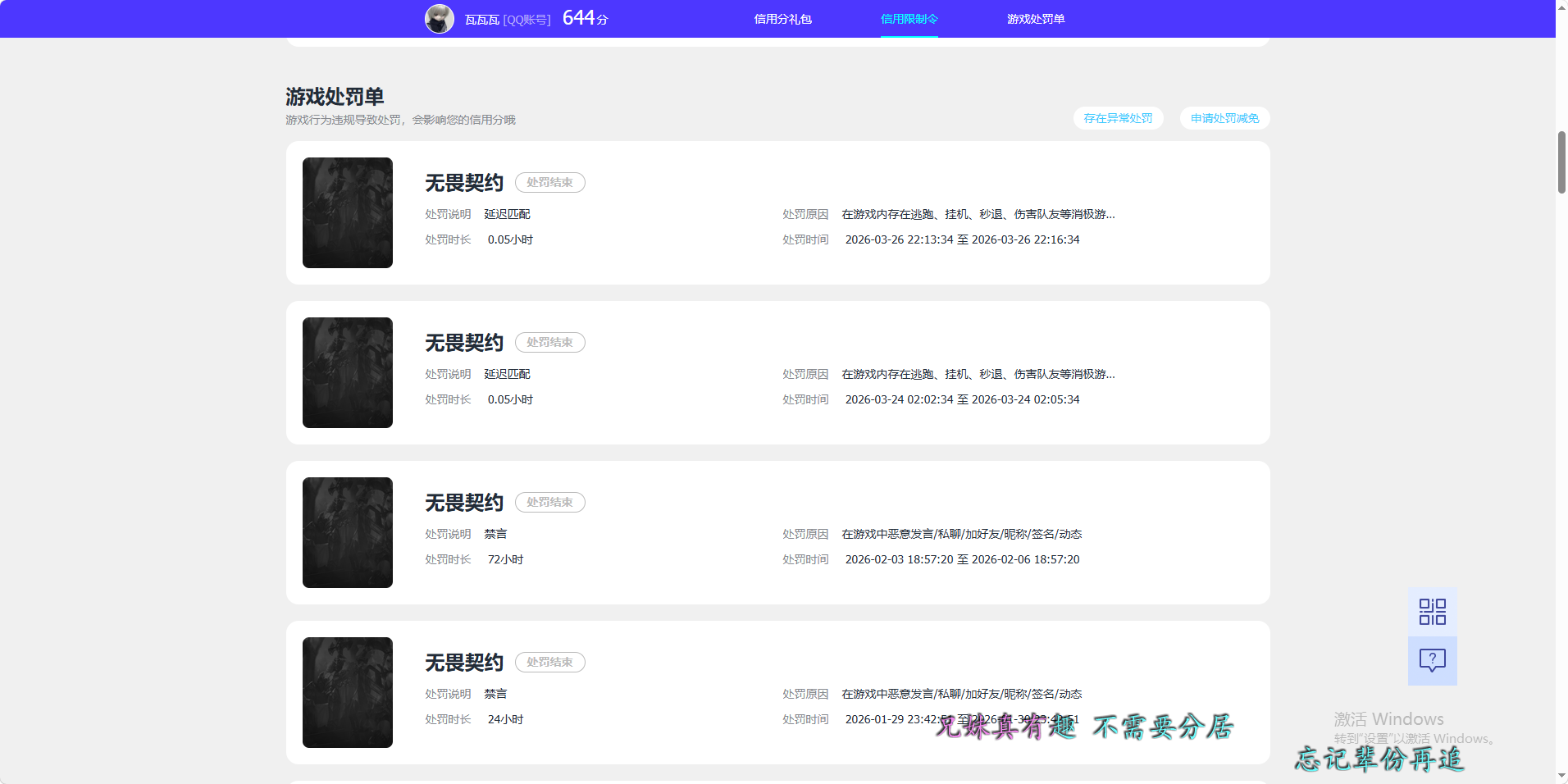
Task: Click the 处罚结束 badge on the first card
Action: point(549,182)
